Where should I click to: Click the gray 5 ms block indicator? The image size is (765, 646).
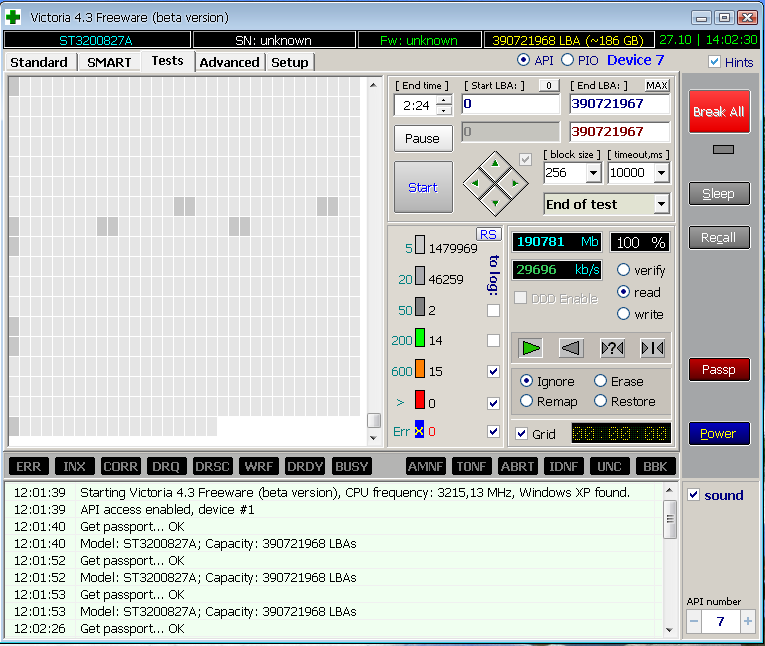click(x=420, y=245)
